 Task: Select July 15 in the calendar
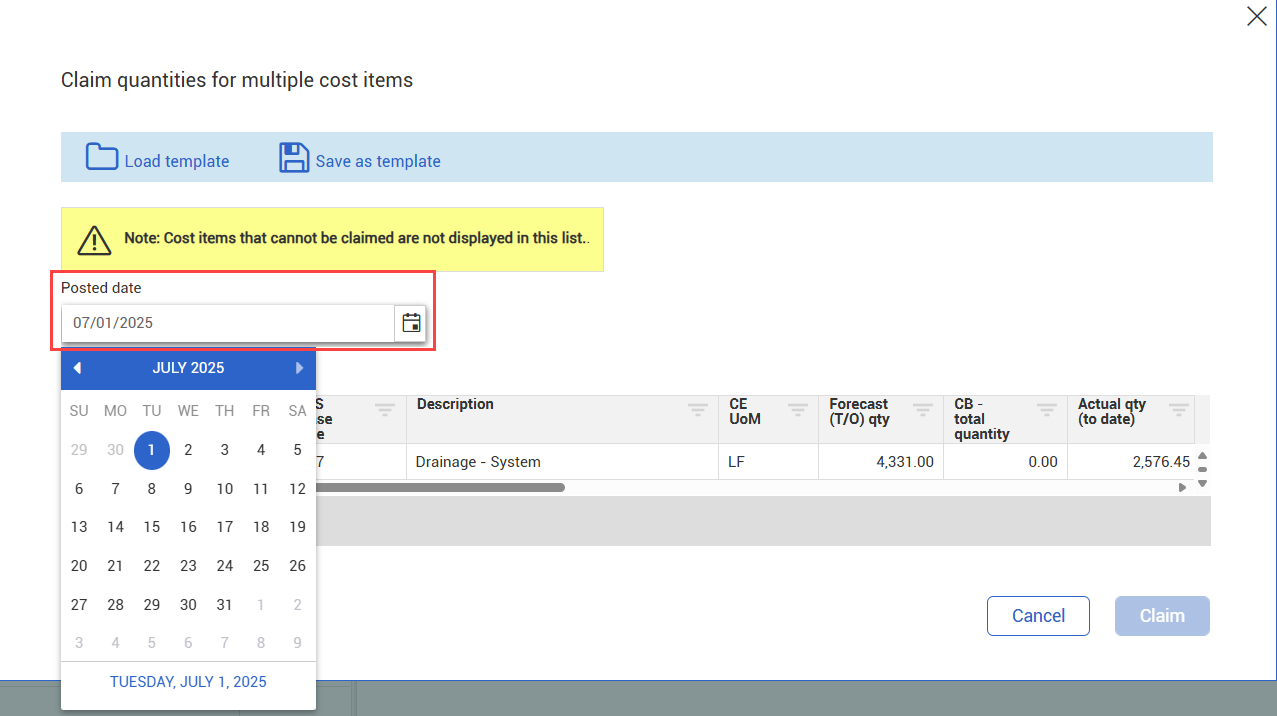click(152, 527)
